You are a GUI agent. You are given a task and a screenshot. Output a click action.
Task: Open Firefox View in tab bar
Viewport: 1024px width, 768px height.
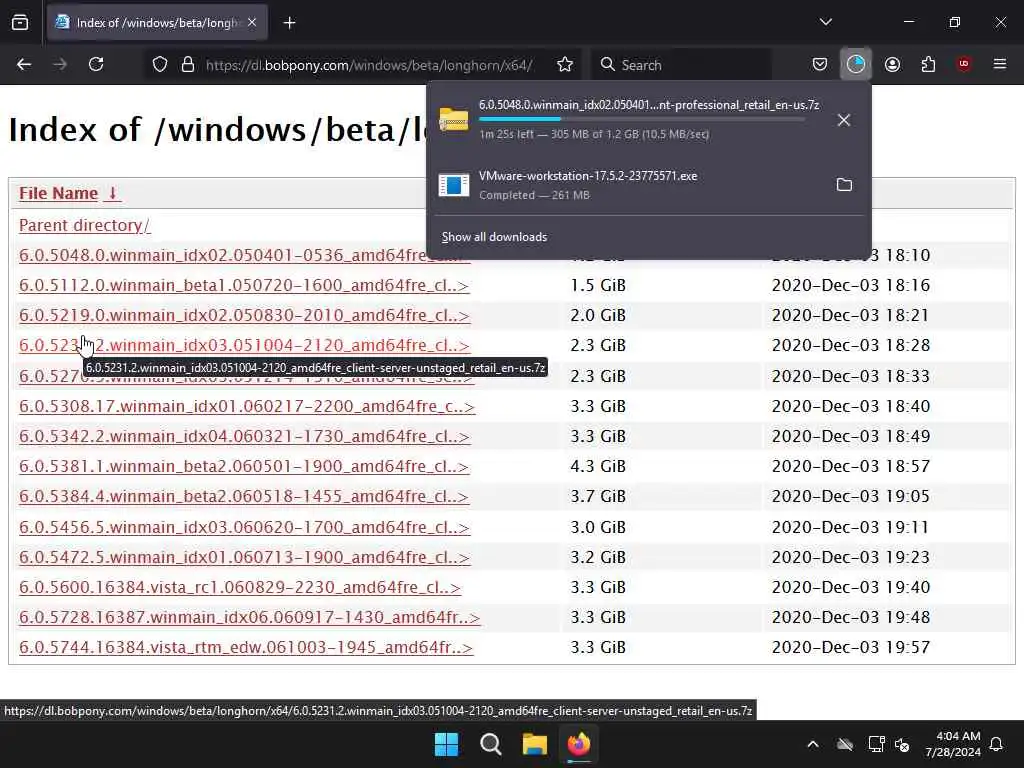20,23
